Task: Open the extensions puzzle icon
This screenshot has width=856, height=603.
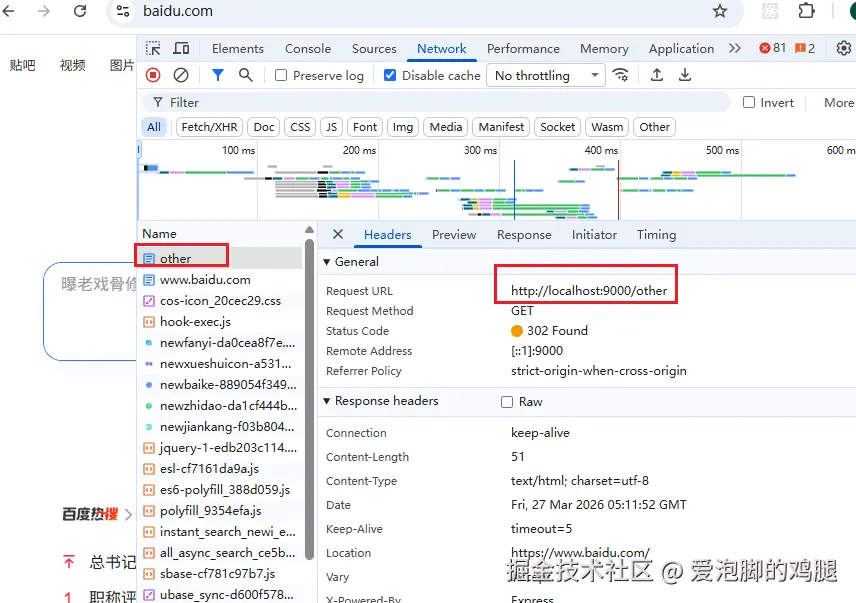Action: (x=806, y=11)
